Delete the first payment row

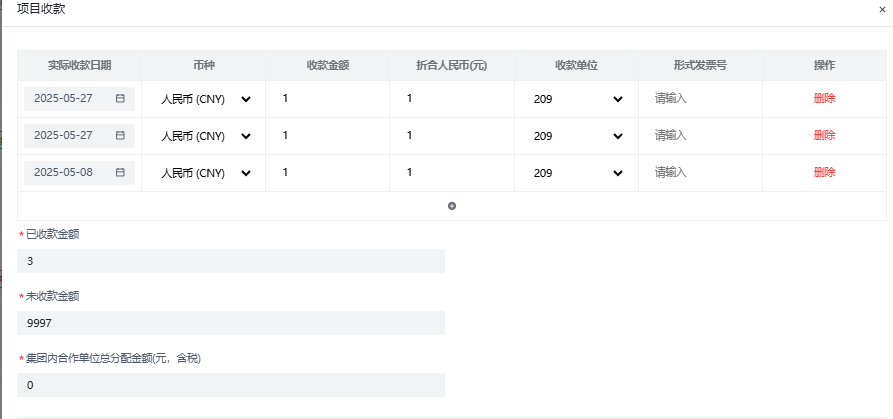824,98
